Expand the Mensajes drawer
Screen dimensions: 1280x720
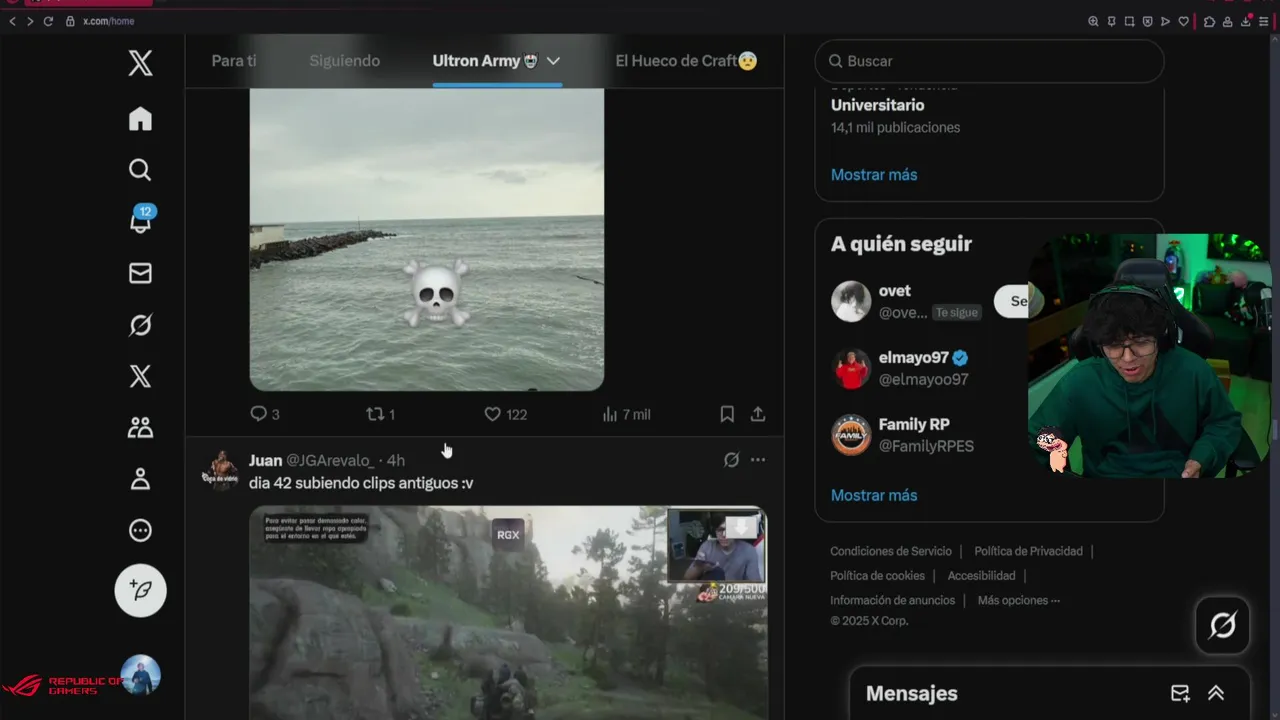1216,693
